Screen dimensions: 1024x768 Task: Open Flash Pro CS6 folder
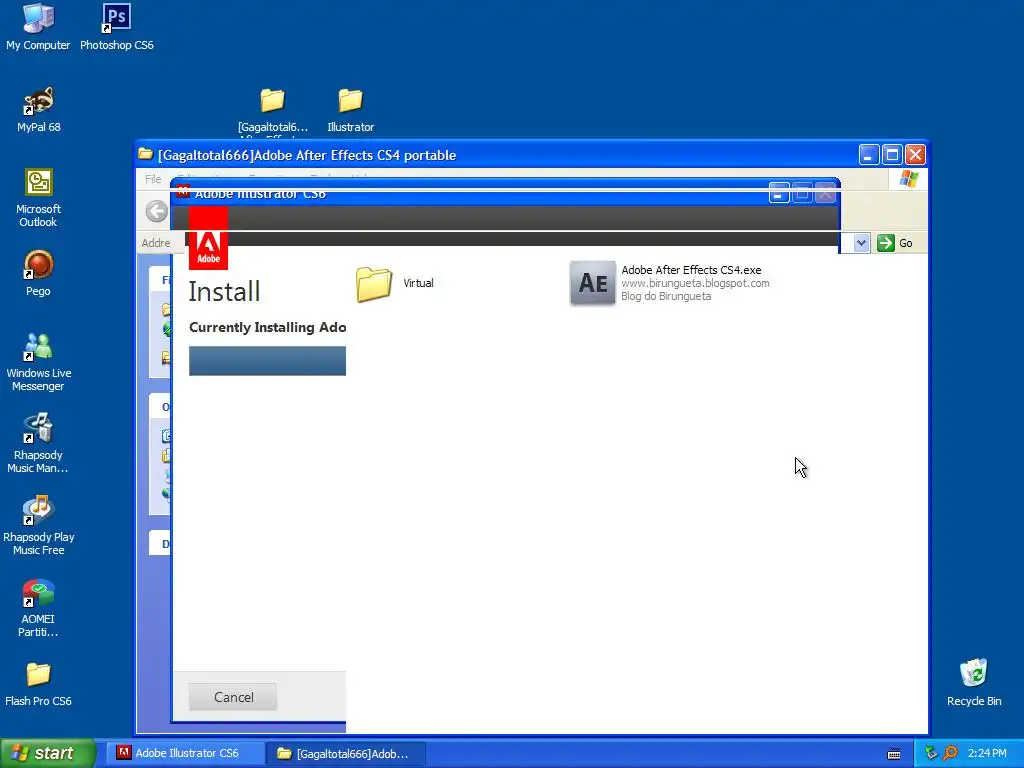coord(39,684)
